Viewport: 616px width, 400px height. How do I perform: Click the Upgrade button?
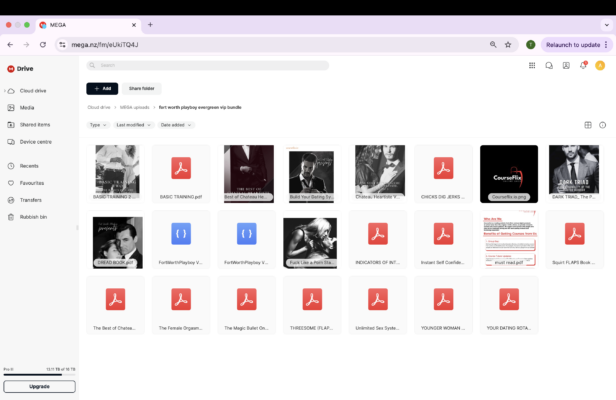point(39,386)
